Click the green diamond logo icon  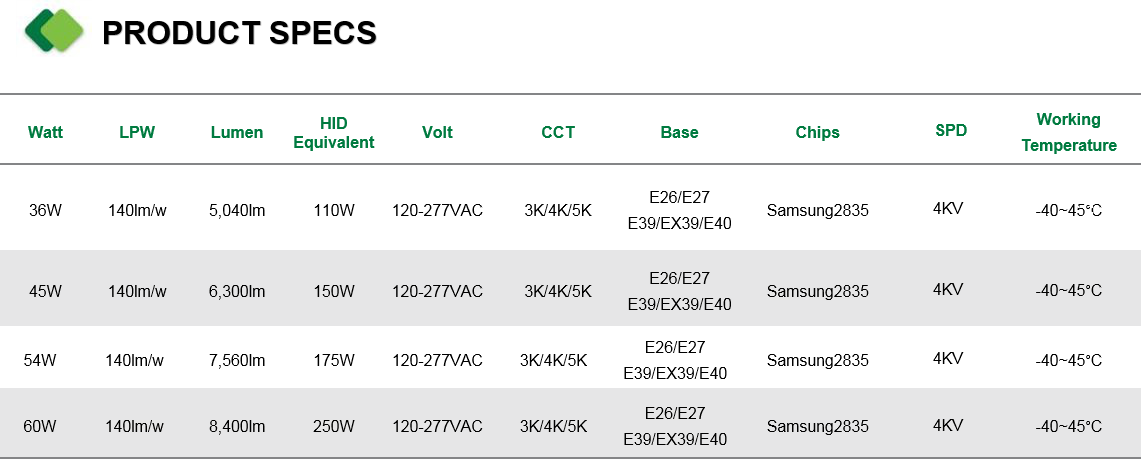coord(55,31)
